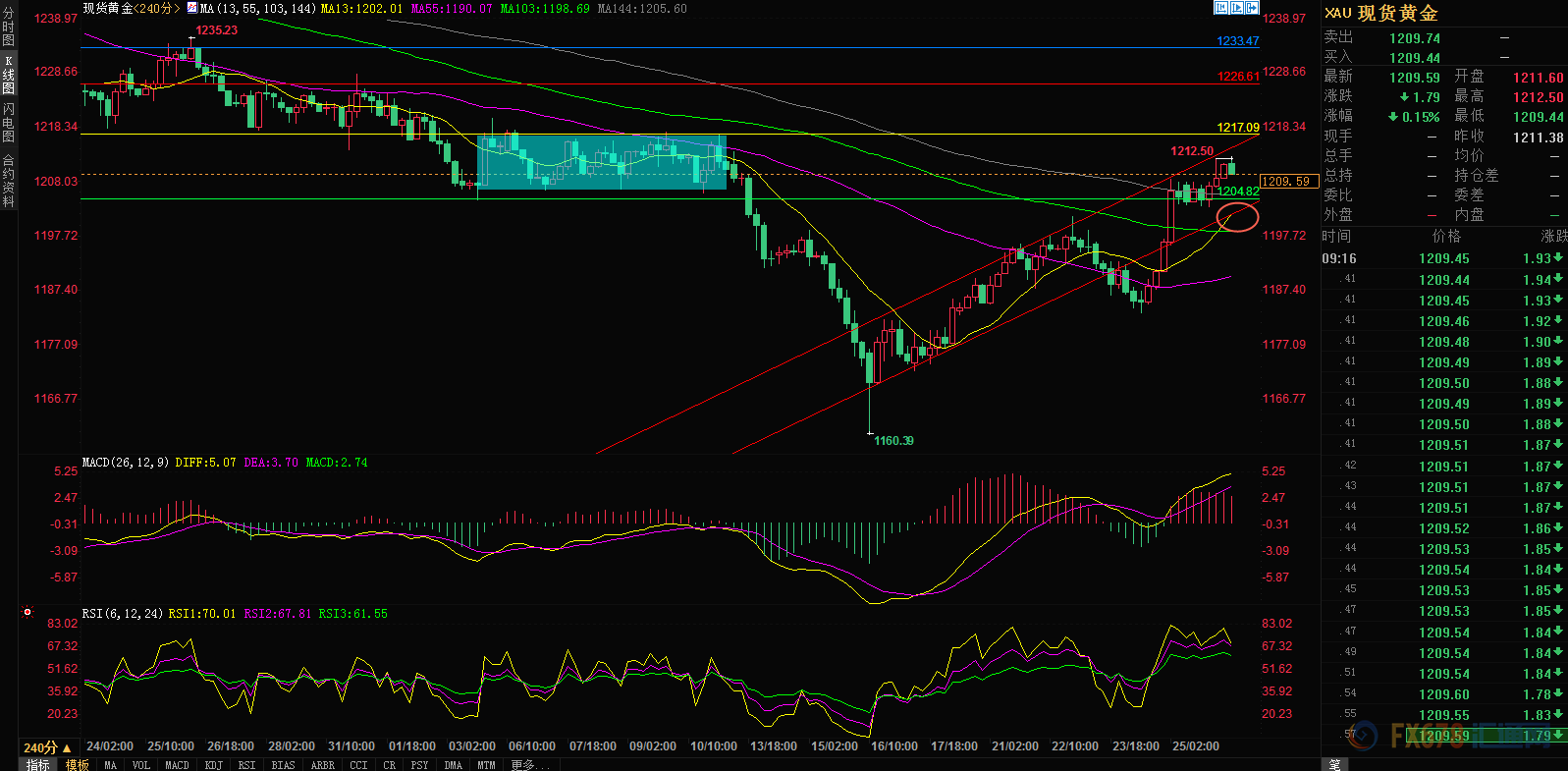Switch to the 分时图 view tab
This screenshot has height=771, width=1568.
pos(8,27)
